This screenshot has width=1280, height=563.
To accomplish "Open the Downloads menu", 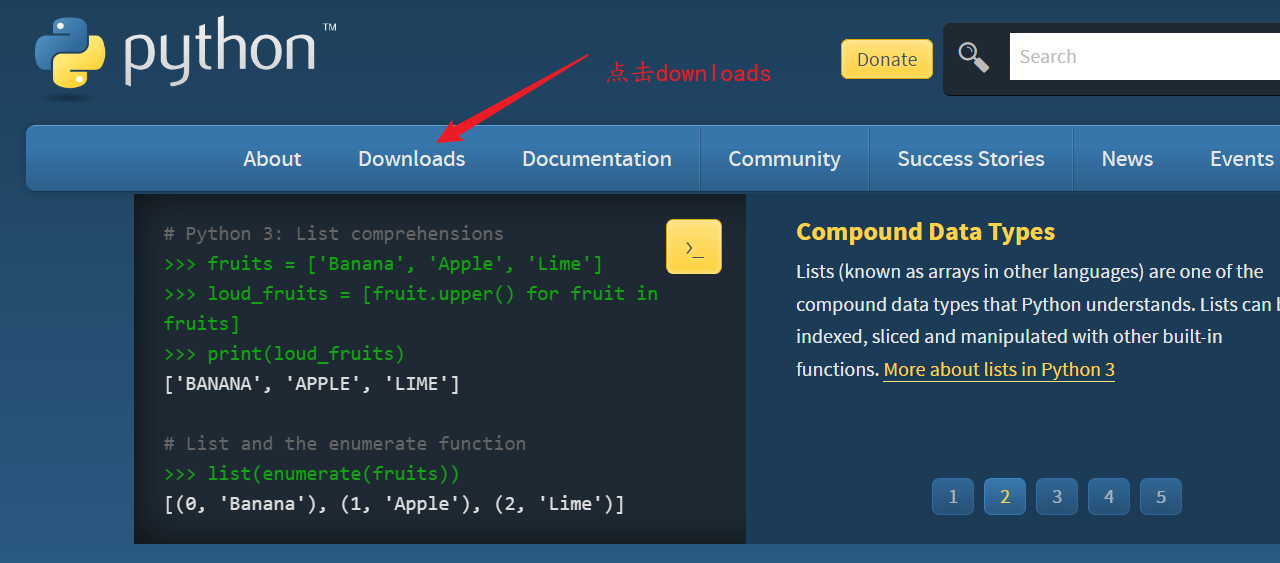I will coord(412,159).
